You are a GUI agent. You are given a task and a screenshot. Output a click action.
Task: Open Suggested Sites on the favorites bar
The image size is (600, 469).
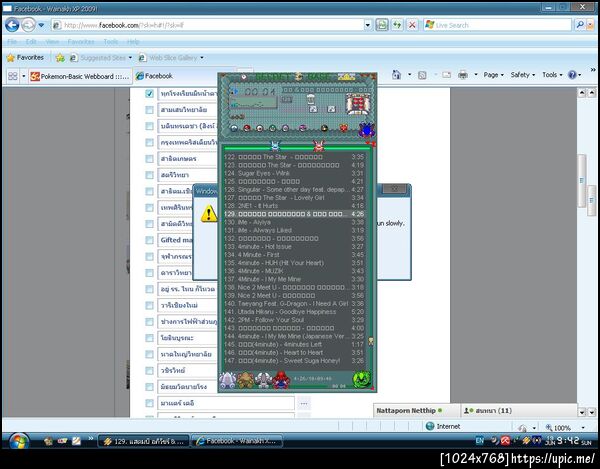(101, 58)
